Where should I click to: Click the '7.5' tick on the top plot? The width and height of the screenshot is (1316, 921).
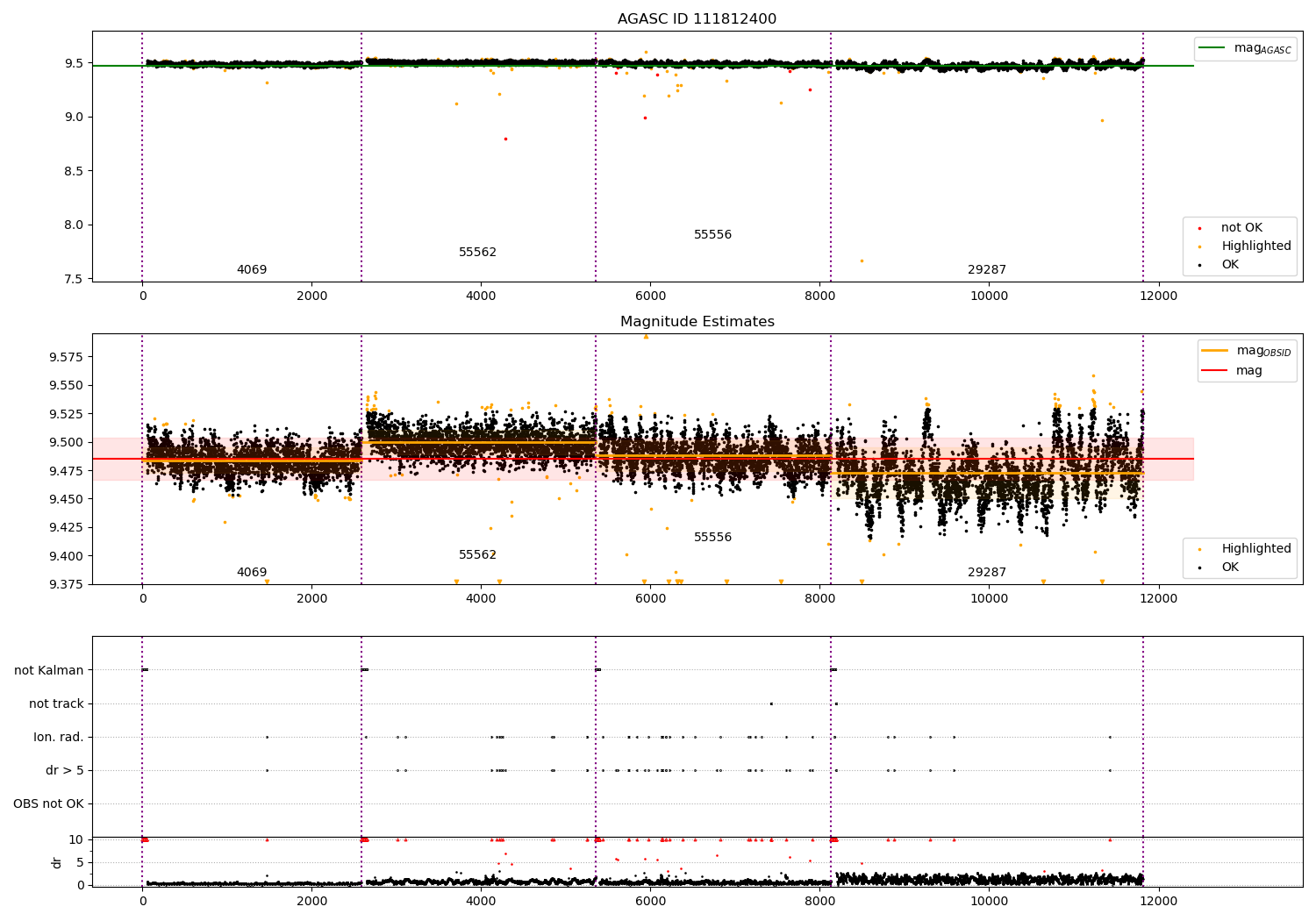click(x=75, y=279)
